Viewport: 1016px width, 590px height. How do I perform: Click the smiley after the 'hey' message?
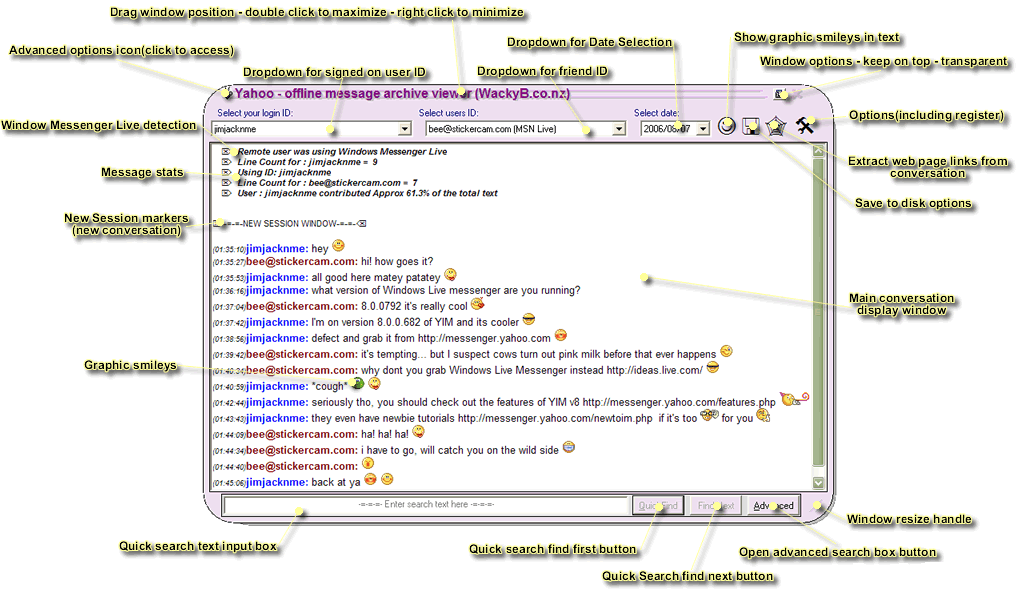[x=338, y=245]
